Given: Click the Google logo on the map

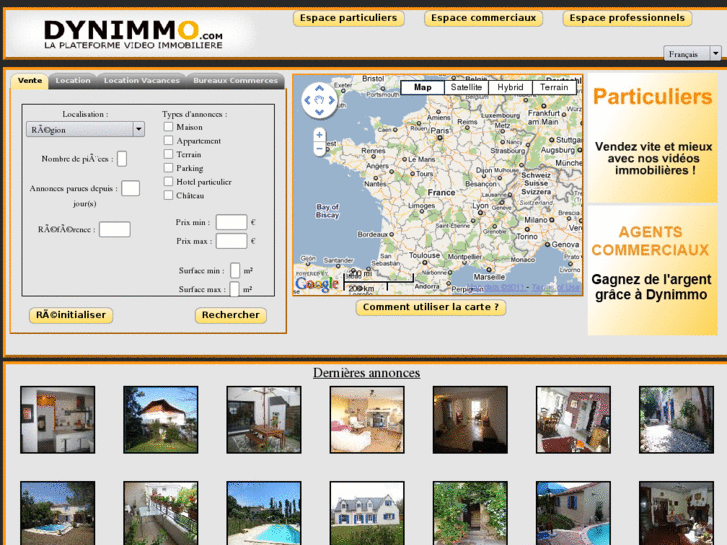Looking at the screenshot, I should pyautogui.click(x=317, y=284).
